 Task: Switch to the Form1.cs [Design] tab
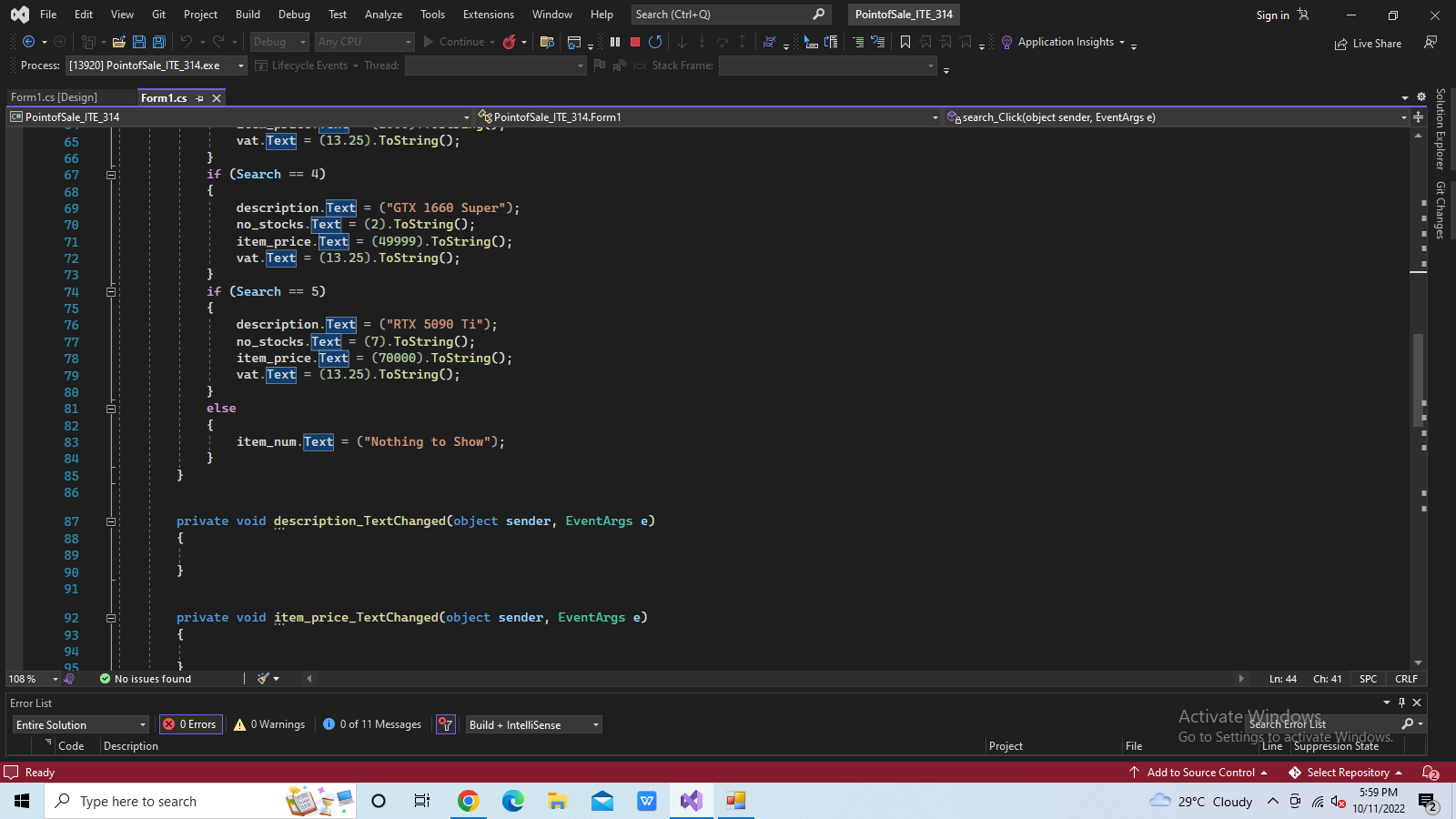coord(55,96)
